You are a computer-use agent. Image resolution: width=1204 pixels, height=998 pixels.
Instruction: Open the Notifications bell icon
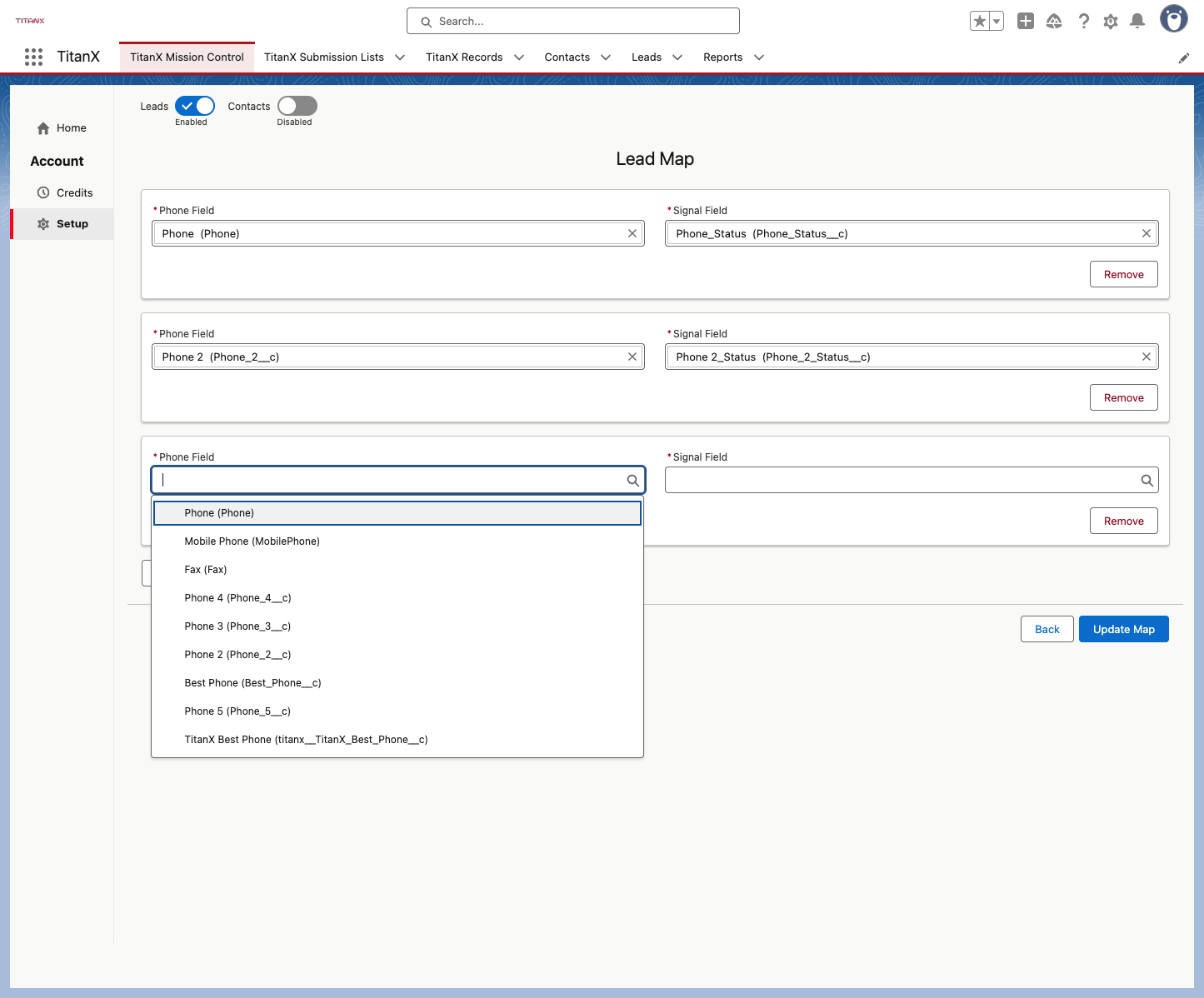coord(1137,21)
